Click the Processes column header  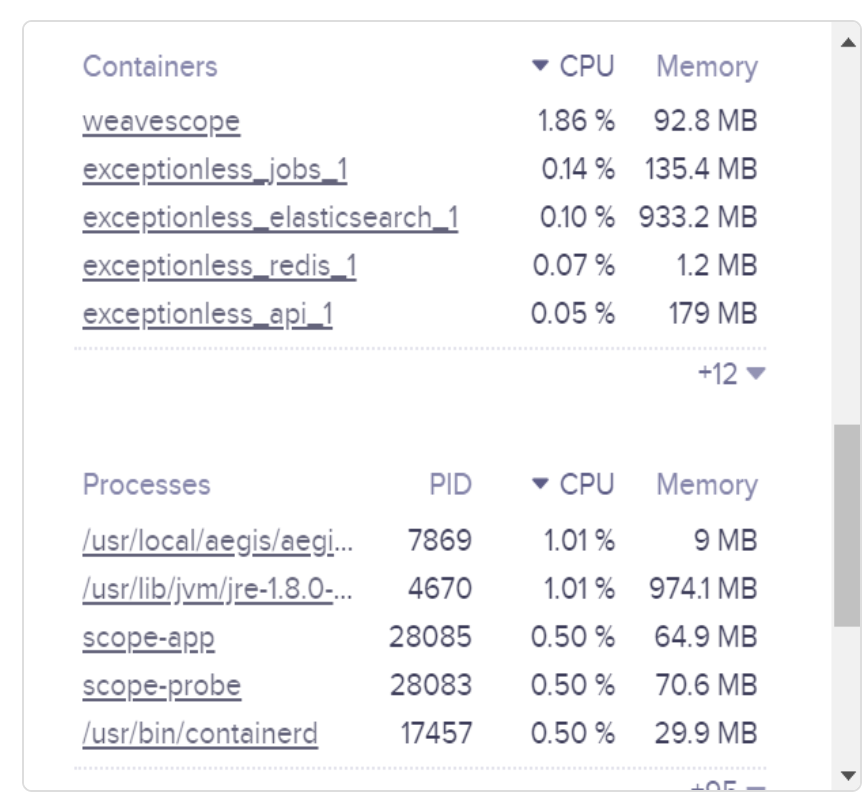[x=147, y=485]
